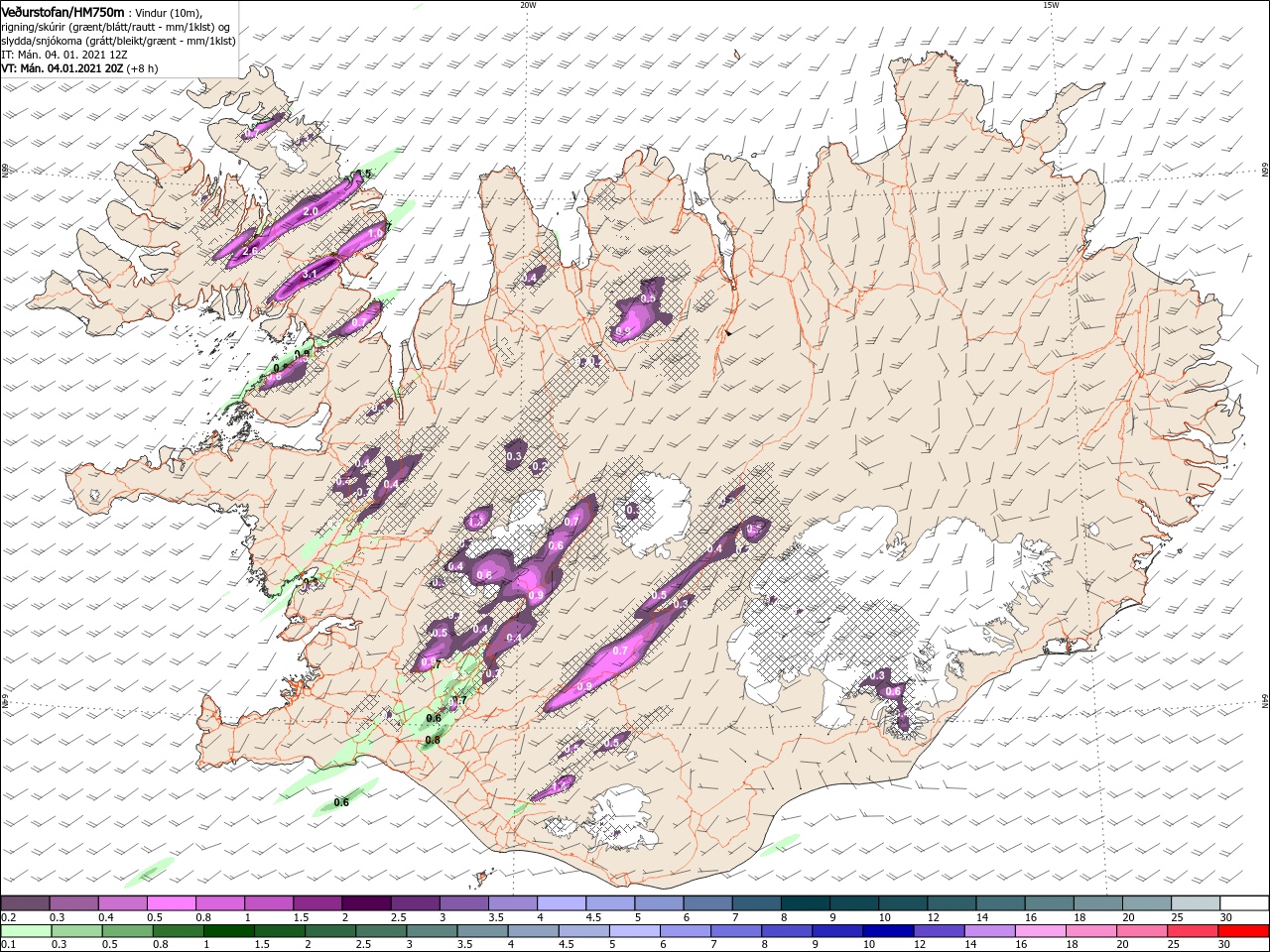Image resolution: width=1270 pixels, height=952 pixels.
Task: Pick the white 30 swatch ending upper legend row
Action: 1244,903
